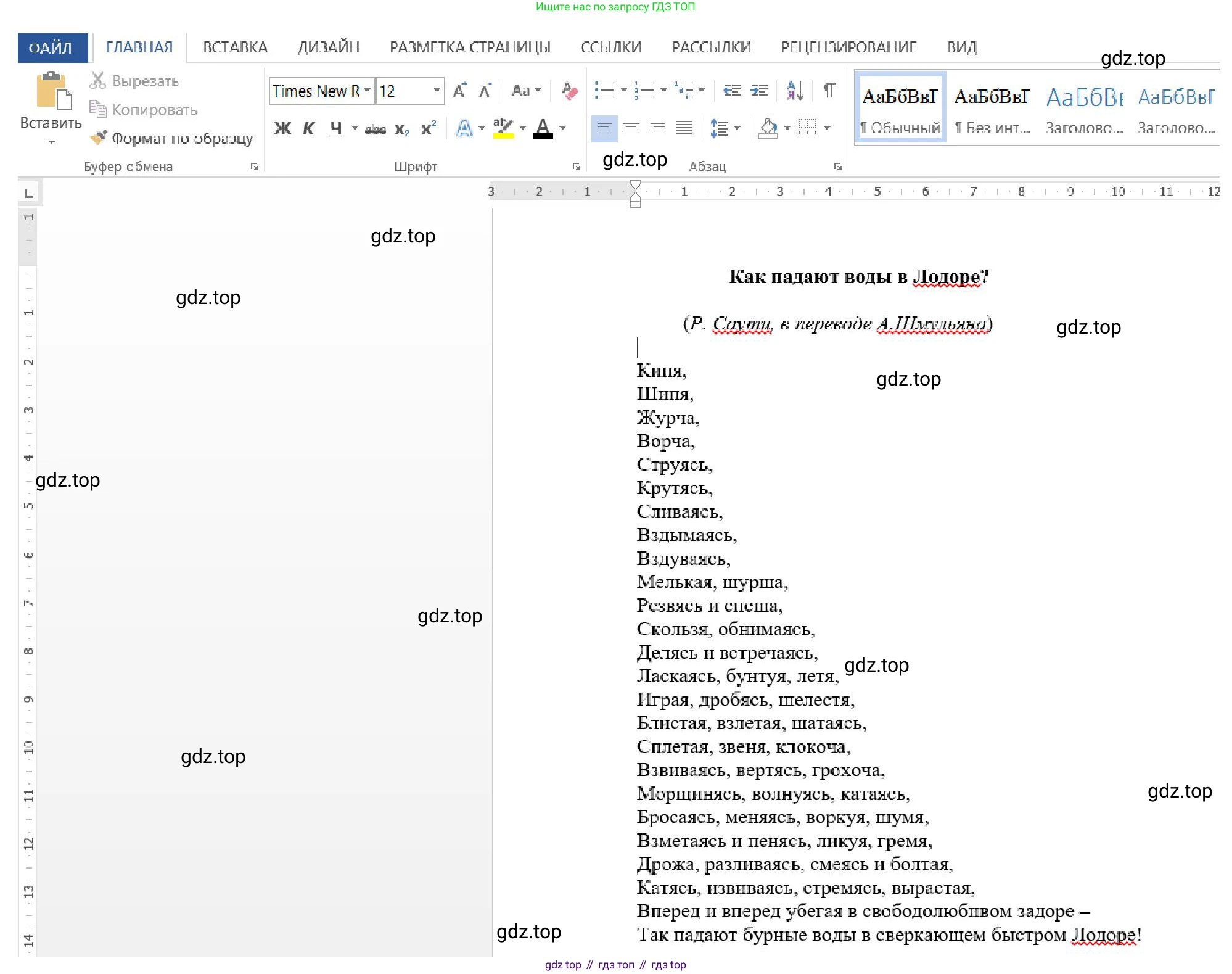Switch to the ССЫЛКИ tab
This screenshot has height=974, width=1232.
611,47
